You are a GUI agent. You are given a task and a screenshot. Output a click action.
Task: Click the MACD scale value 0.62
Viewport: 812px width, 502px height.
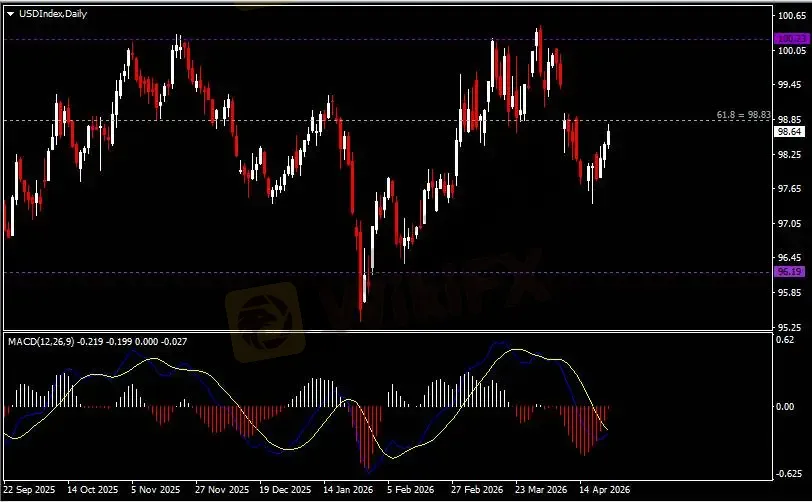click(x=786, y=340)
